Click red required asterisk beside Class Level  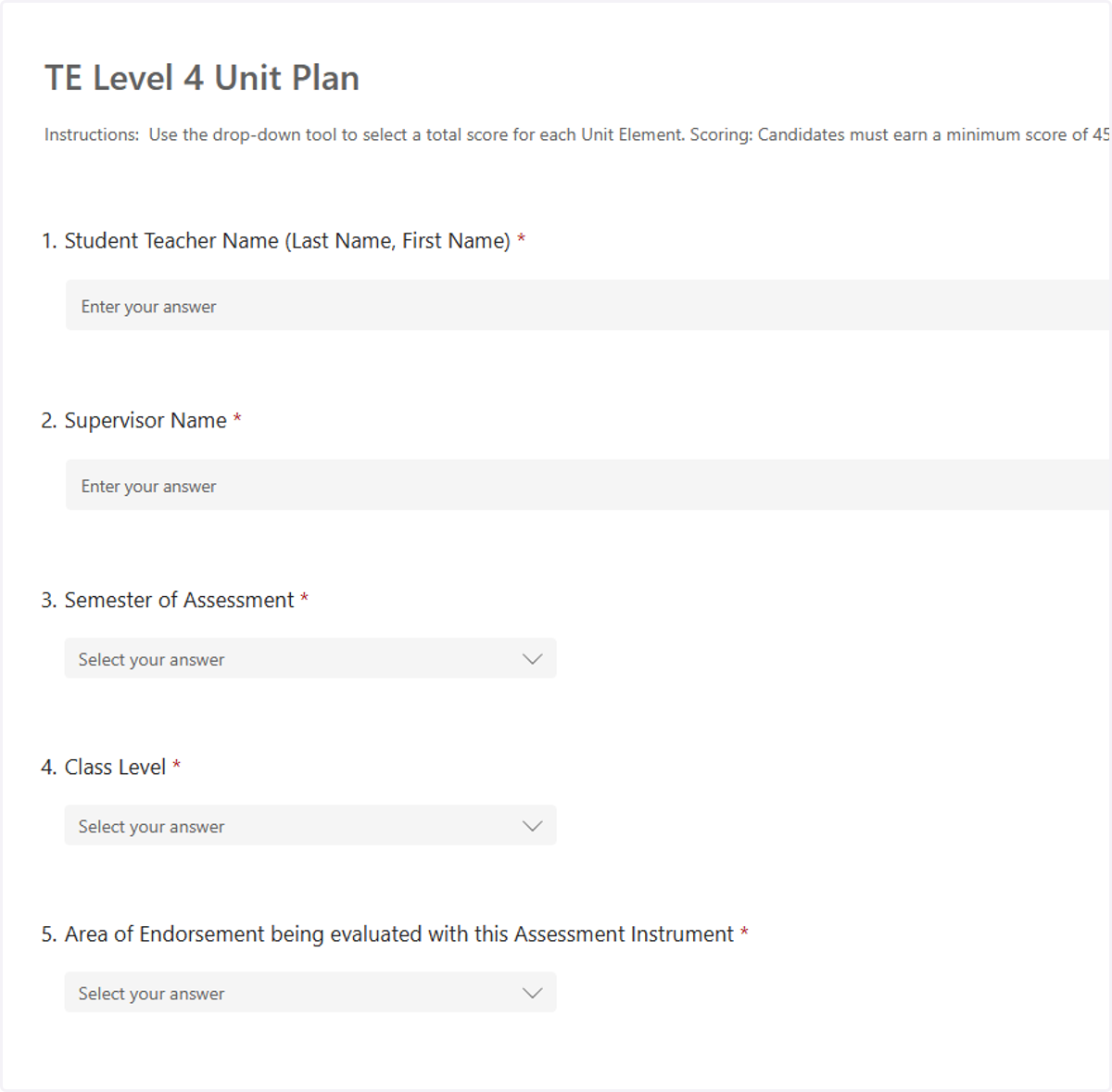[x=176, y=766]
